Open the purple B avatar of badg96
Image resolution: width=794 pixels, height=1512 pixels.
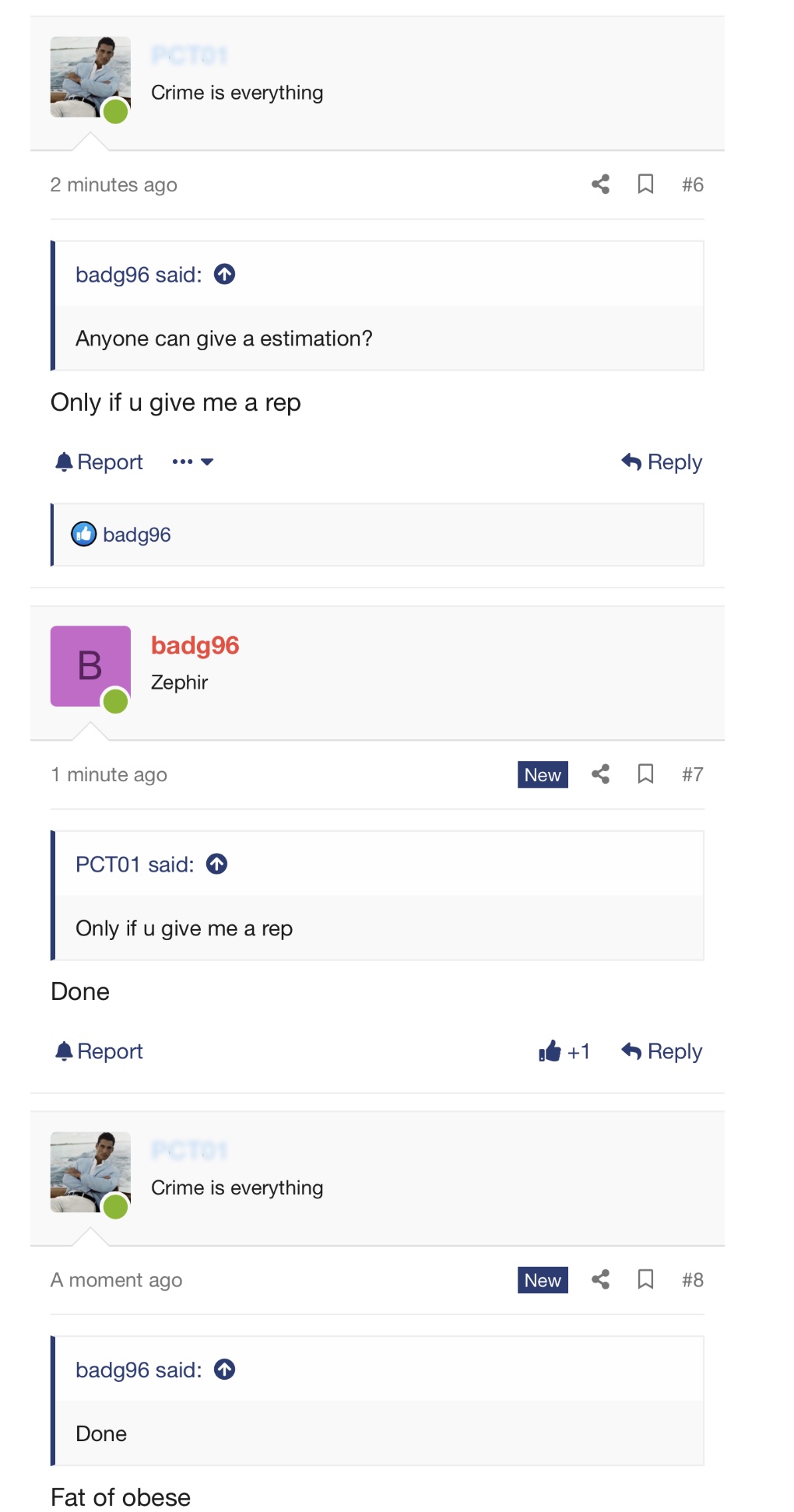(x=90, y=666)
